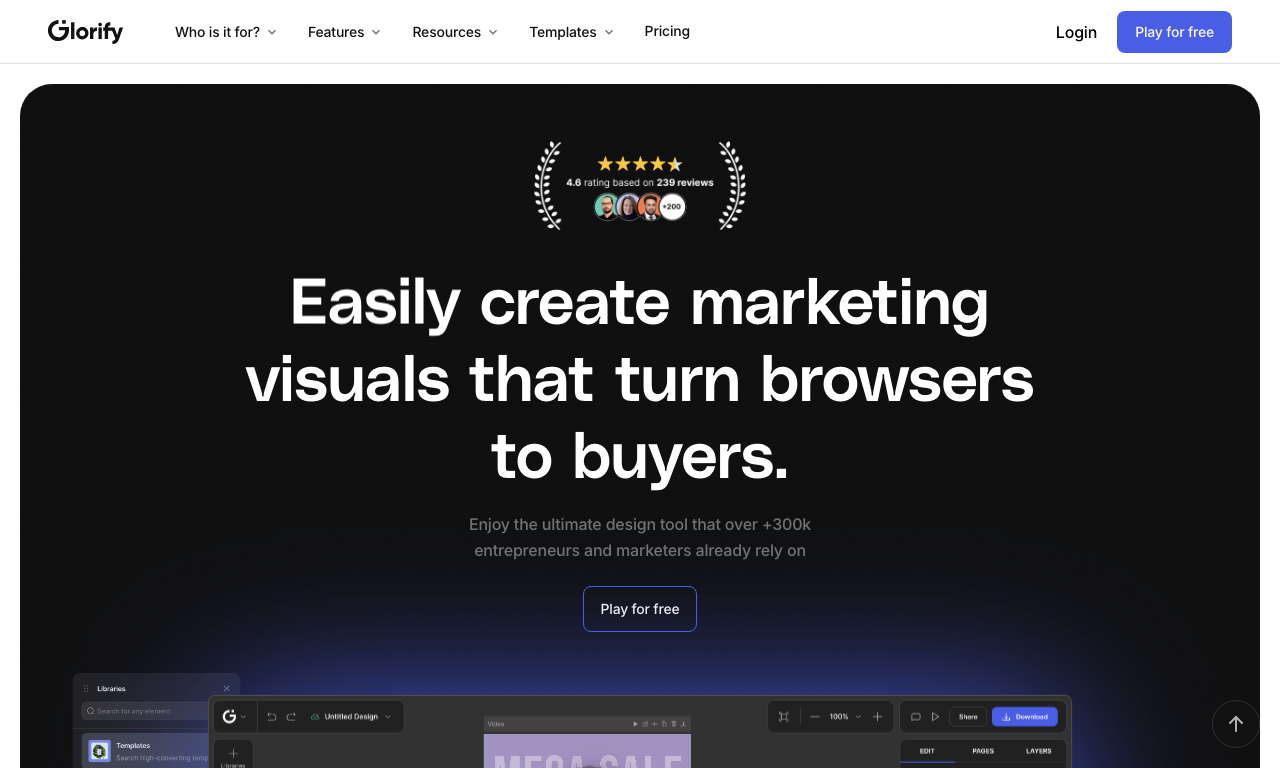This screenshot has width=1280, height=768.
Task: Click the five-star rating badge
Action: [640, 163]
